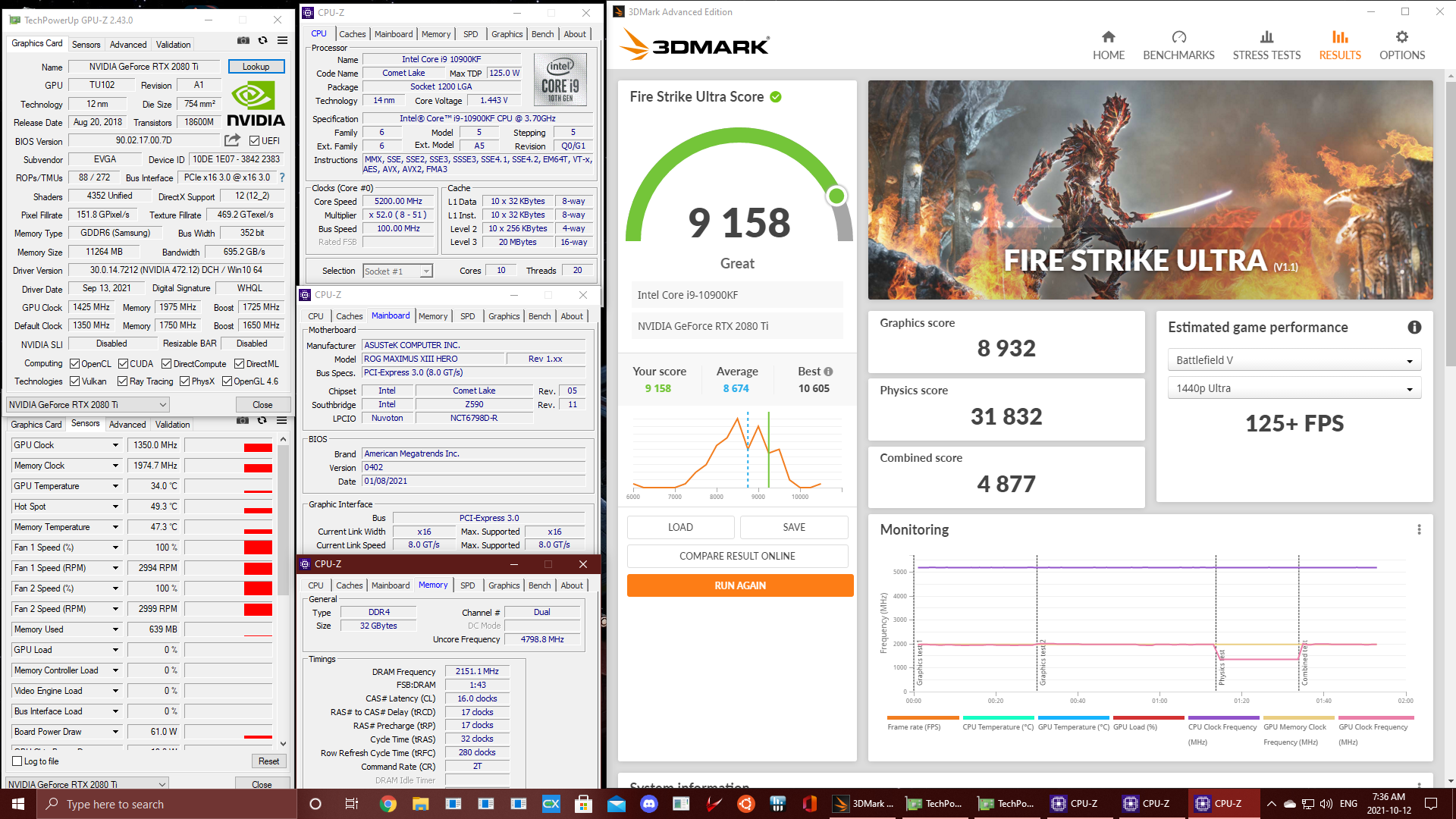Open STRESS TESTS section in 3DMark
The height and width of the screenshot is (819, 1456).
tap(1266, 45)
